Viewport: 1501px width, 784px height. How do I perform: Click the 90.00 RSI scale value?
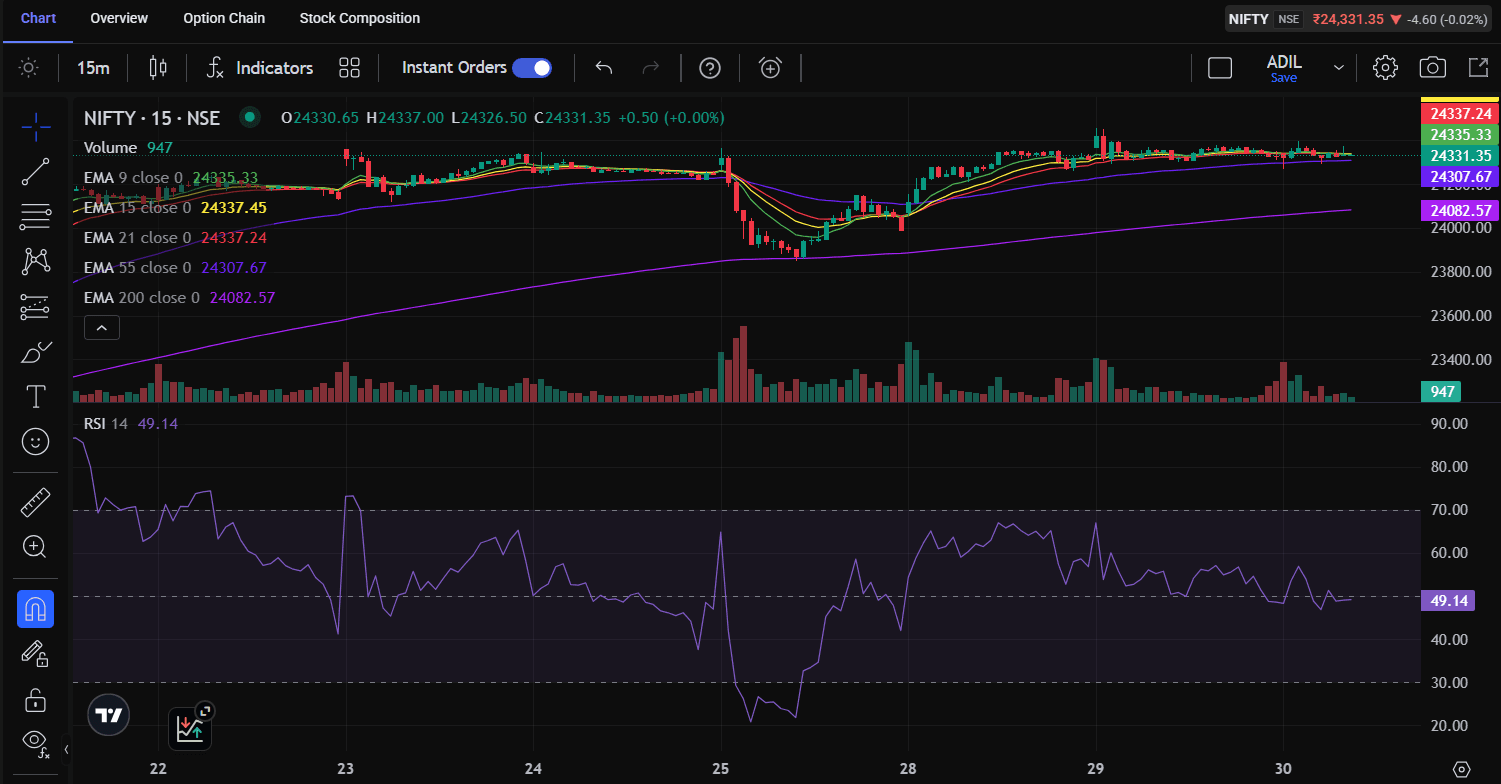(x=1449, y=424)
